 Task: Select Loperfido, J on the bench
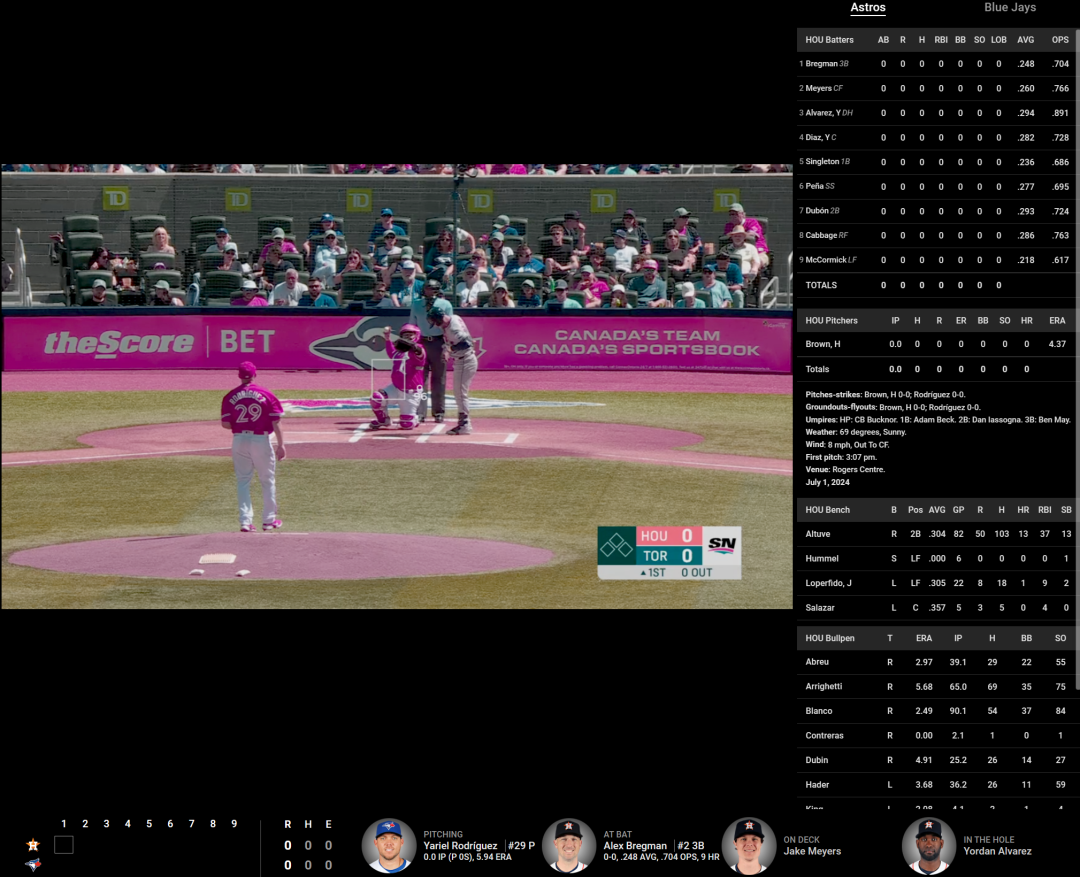coord(828,583)
